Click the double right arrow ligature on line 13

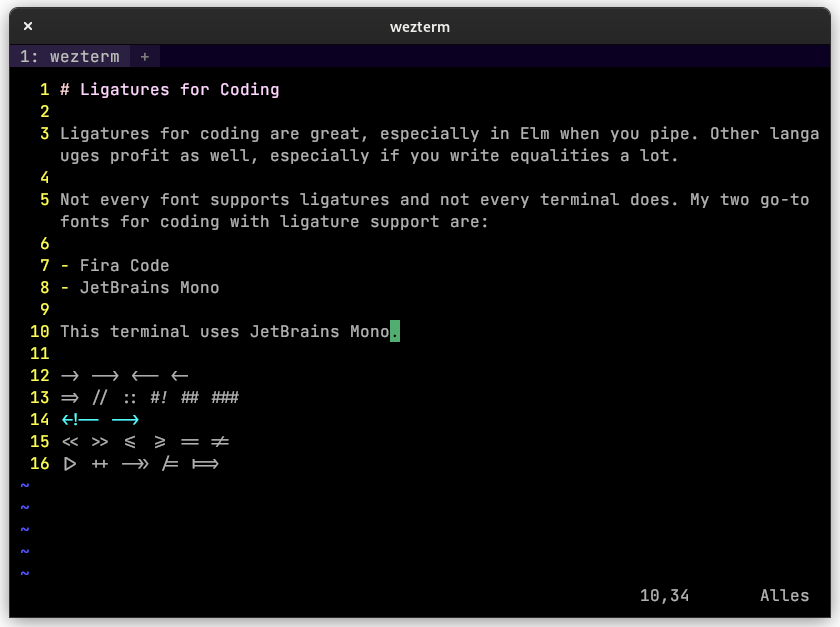click(x=70, y=398)
